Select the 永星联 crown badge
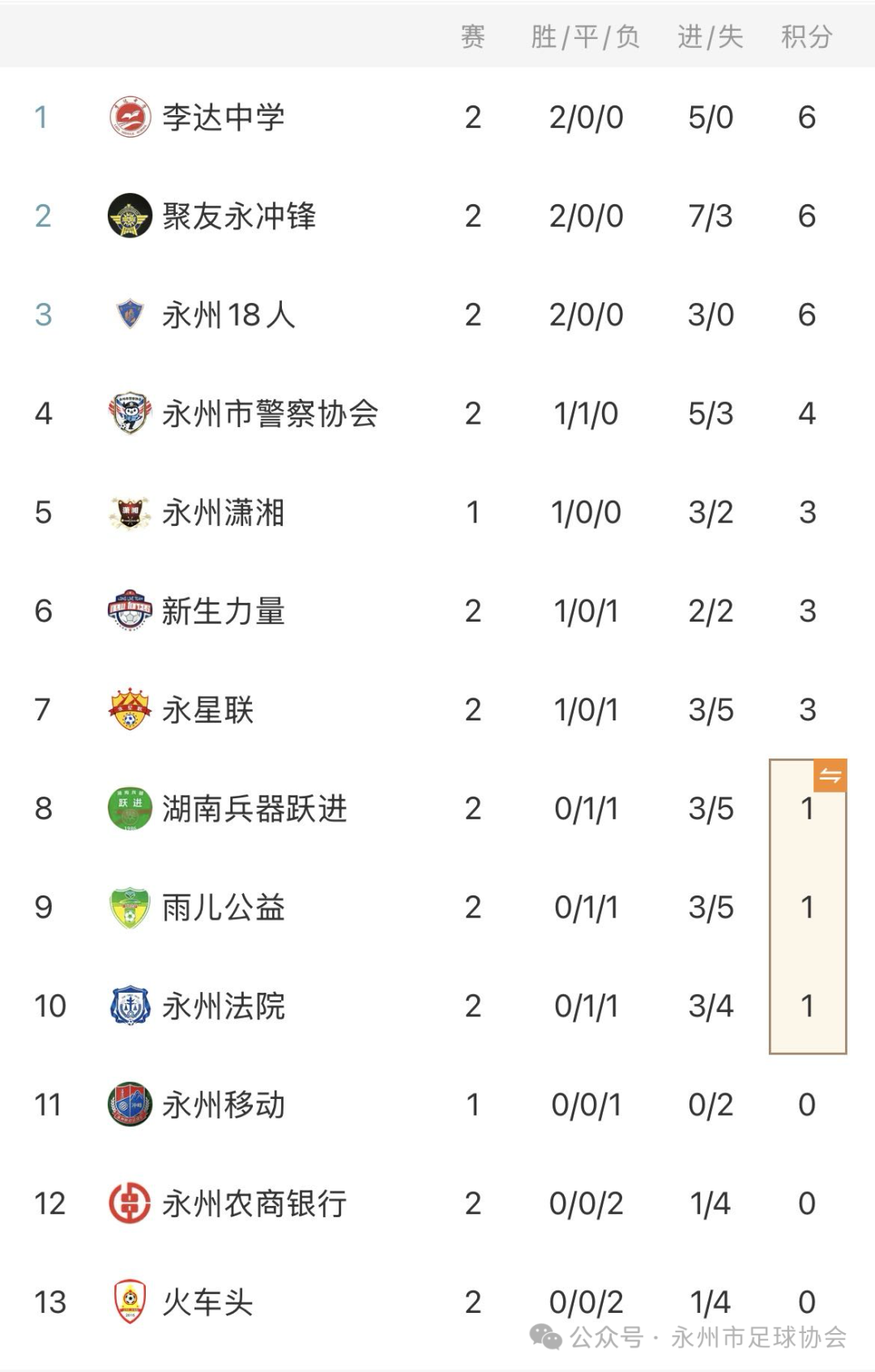The height and width of the screenshot is (1372, 875). click(130, 709)
